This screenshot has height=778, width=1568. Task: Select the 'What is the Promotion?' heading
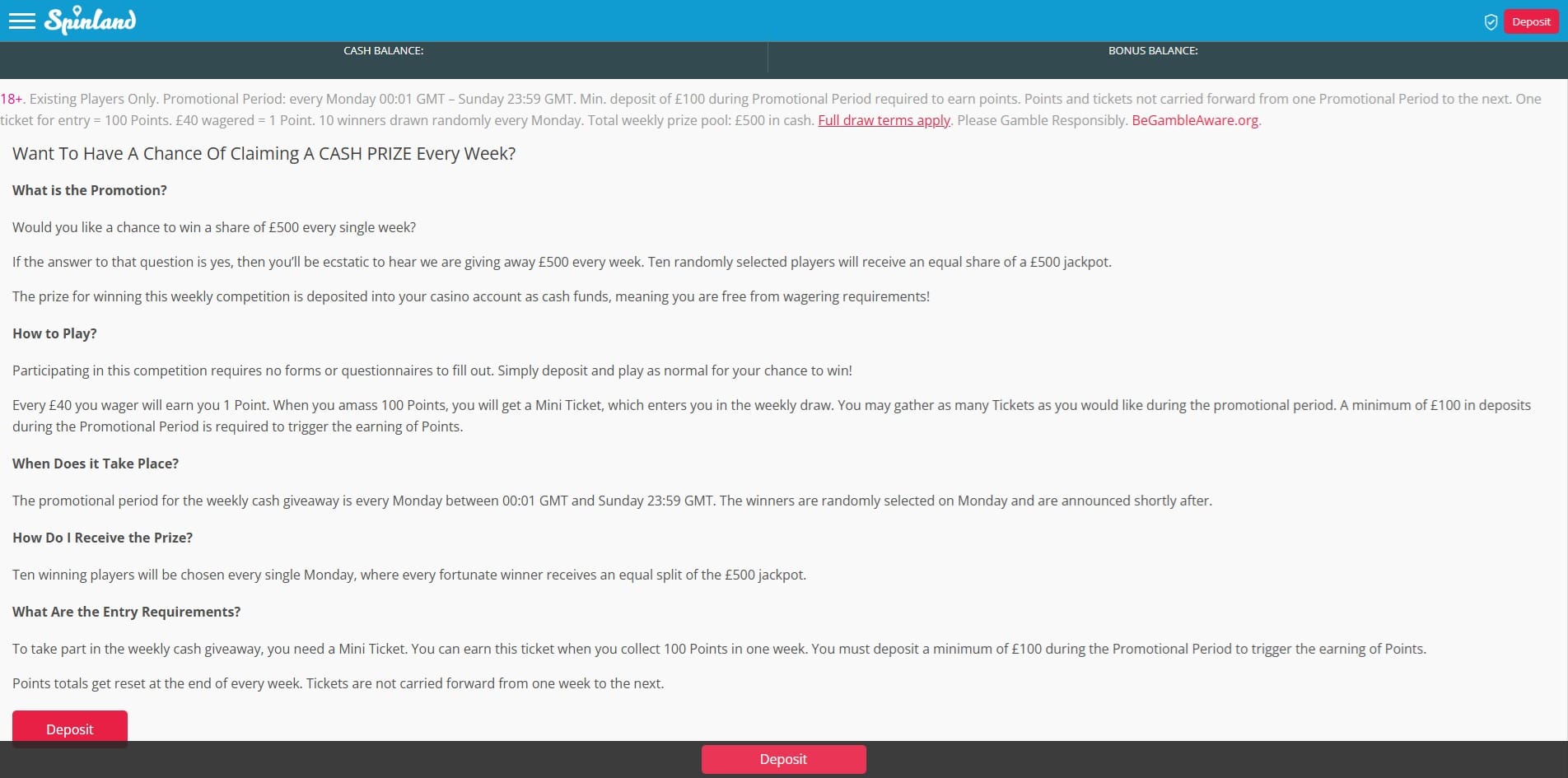pyautogui.click(x=90, y=190)
